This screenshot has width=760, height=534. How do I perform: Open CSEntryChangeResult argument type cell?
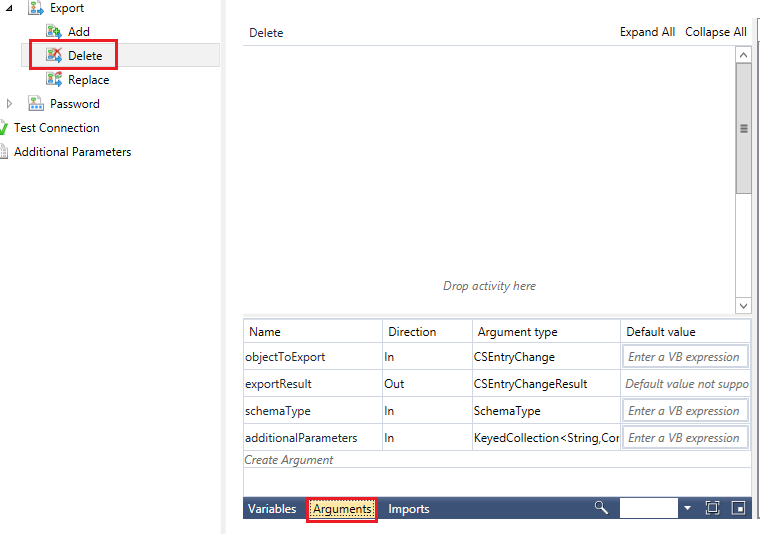[546, 384]
